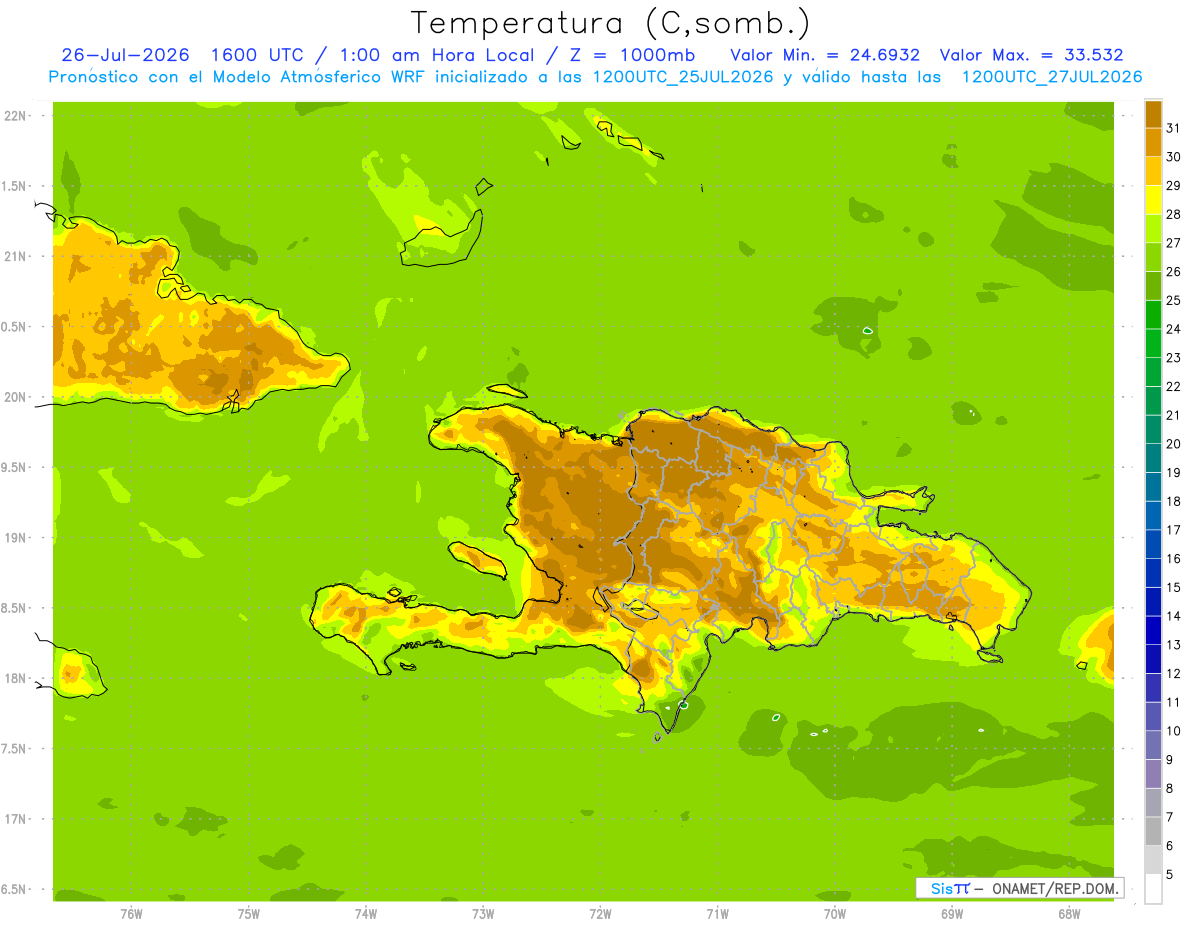Screen dimensions: 1200x927
Task: Pick the dark orange swatch above 31
Action: point(1153,113)
